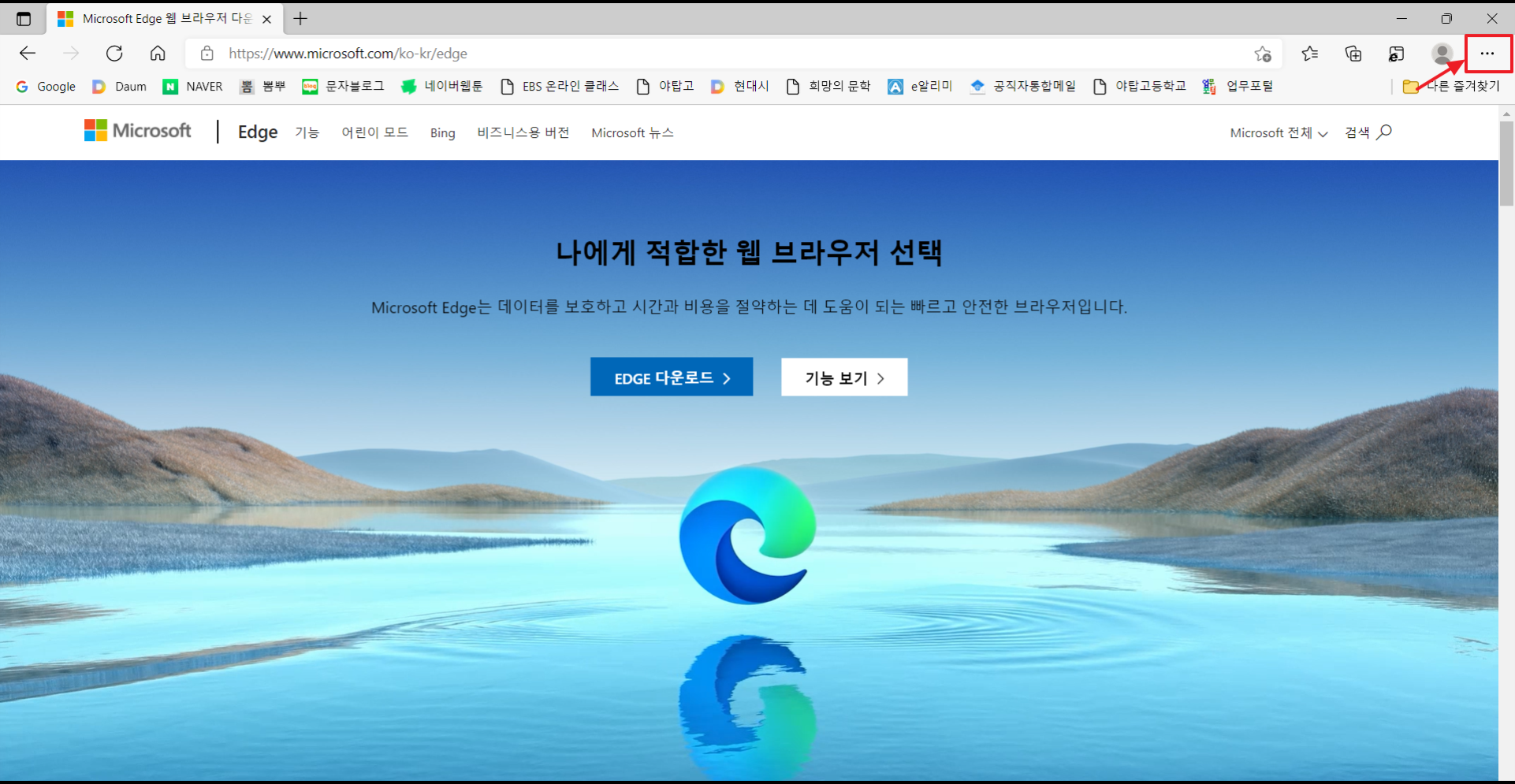Open 문자블로그 bookmark
The height and width of the screenshot is (784, 1515).
[343, 87]
